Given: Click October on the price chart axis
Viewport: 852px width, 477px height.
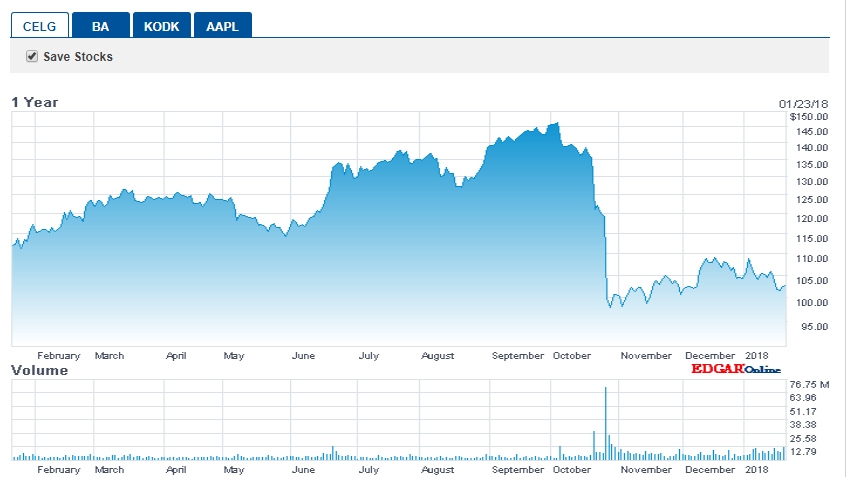Looking at the screenshot, I should [x=572, y=356].
